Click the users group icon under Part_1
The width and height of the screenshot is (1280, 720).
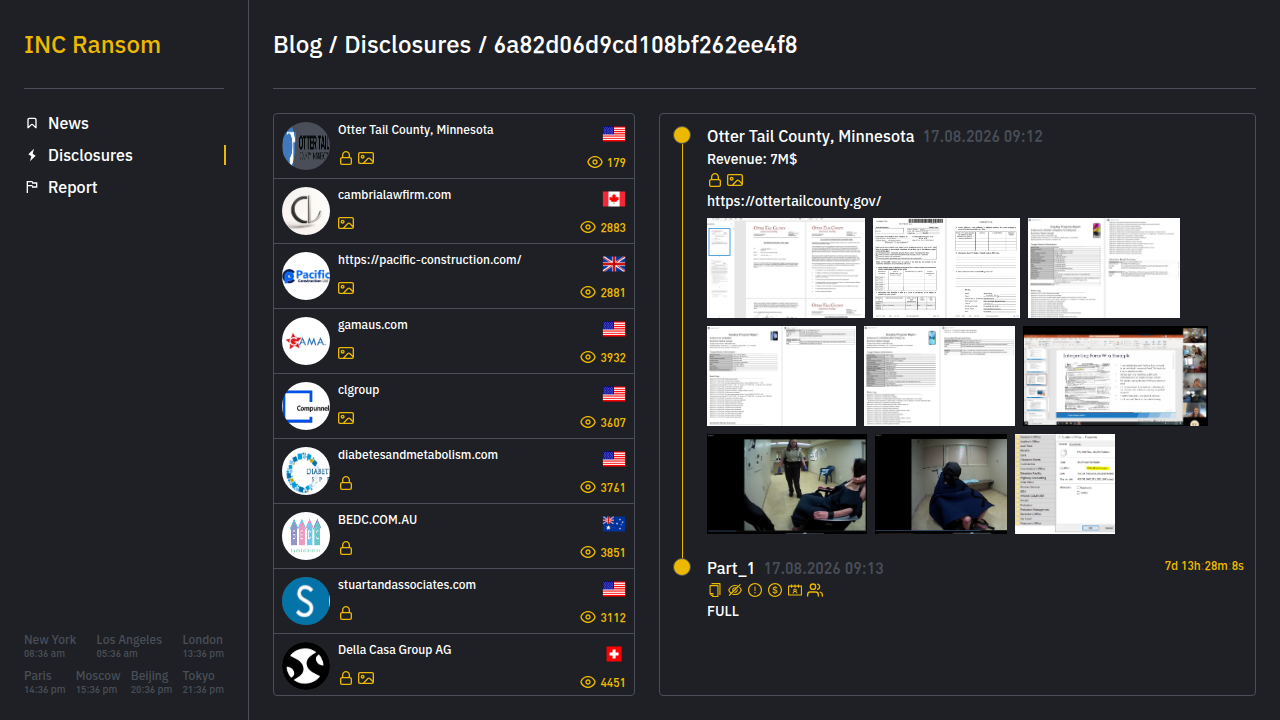(x=815, y=590)
